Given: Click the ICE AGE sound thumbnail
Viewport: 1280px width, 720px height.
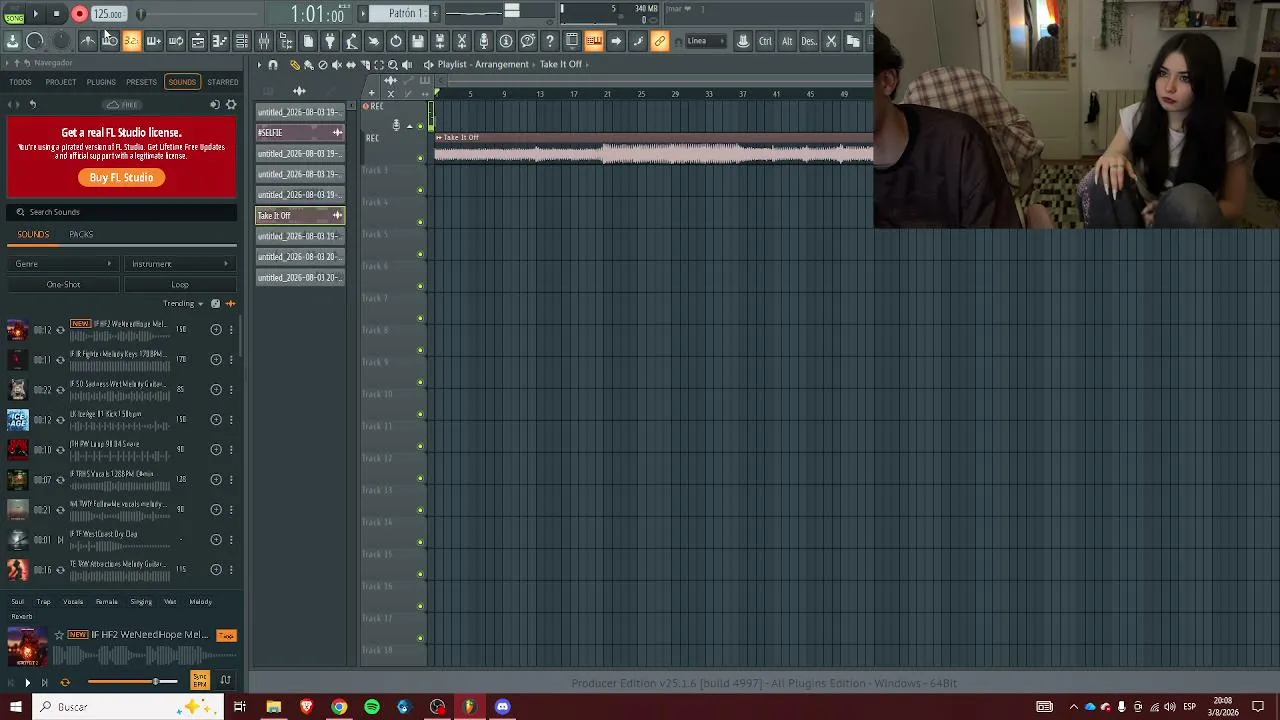Looking at the screenshot, I should tap(17, 420).
